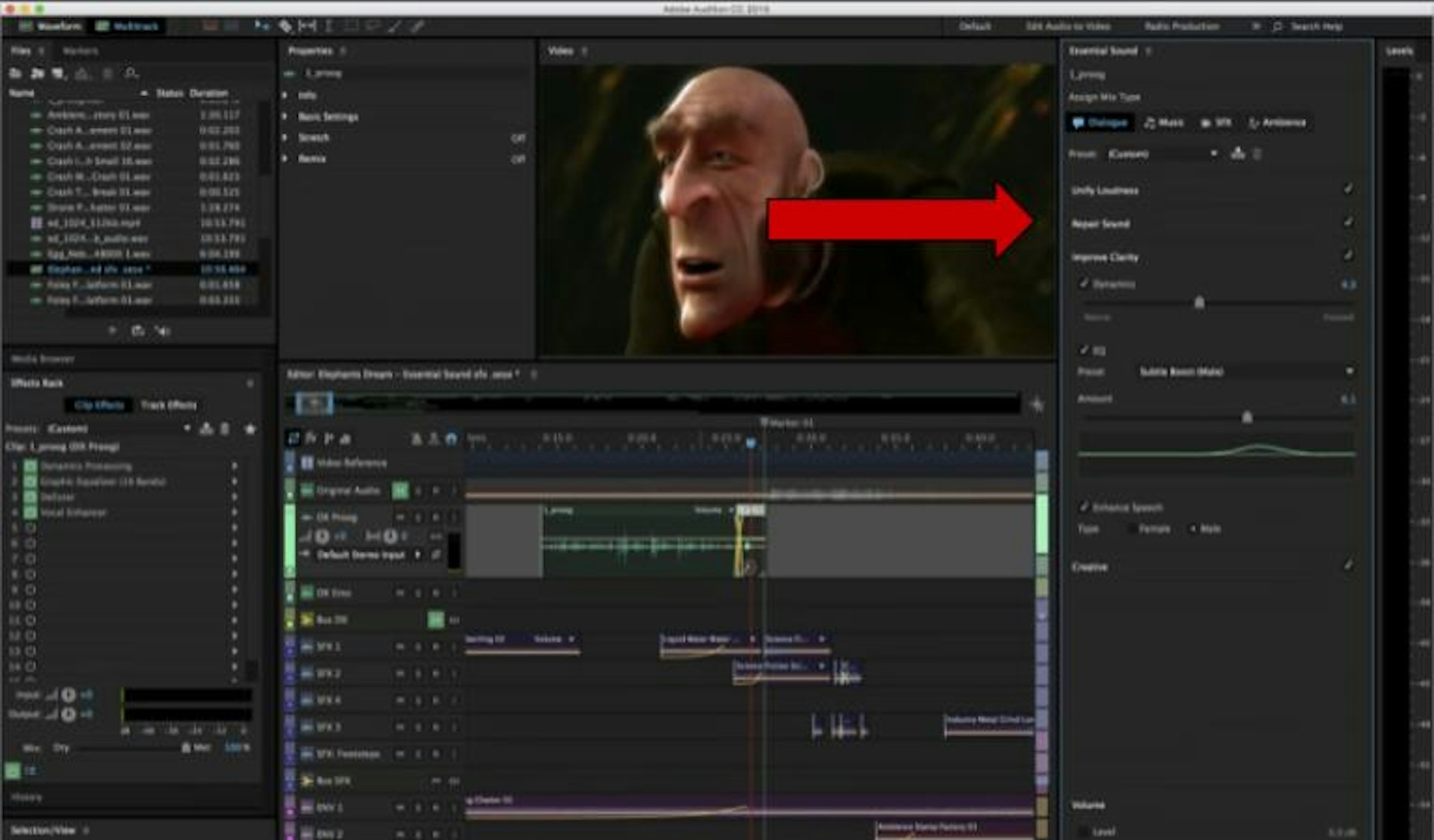Toggle Improve Clarity checkbox
The width and height of the screenshot is (1434, 840).
1348,256
